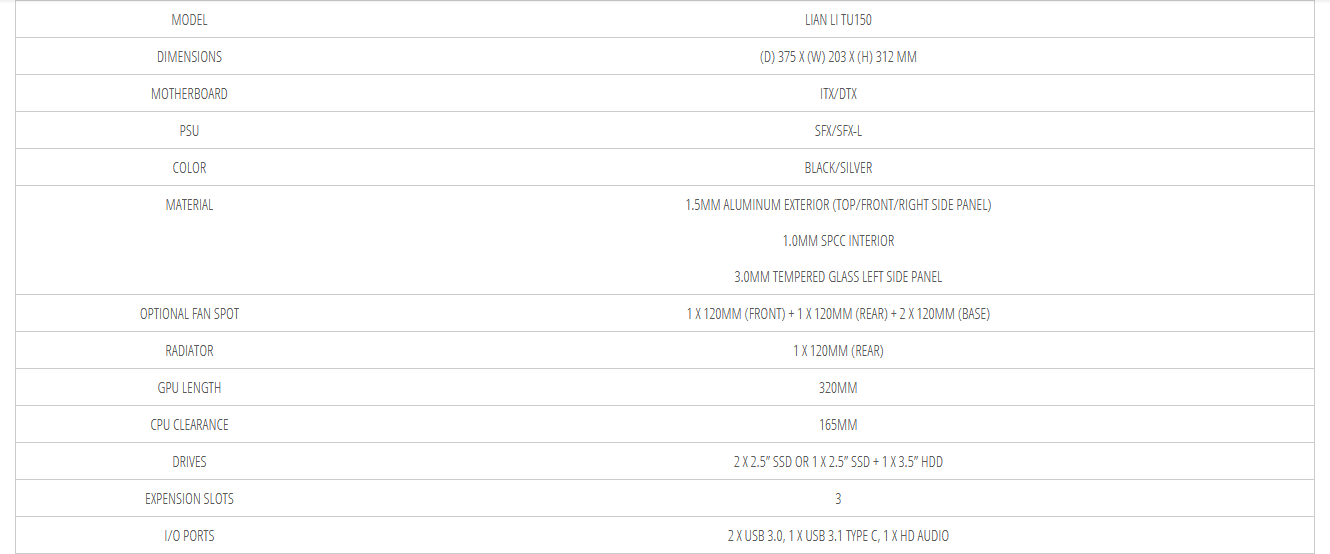Click the 1.0MM SPCC INTERIOR text
Image resolution: width=1330 pixels, height=554 pixels.
[x=838, y=241]
